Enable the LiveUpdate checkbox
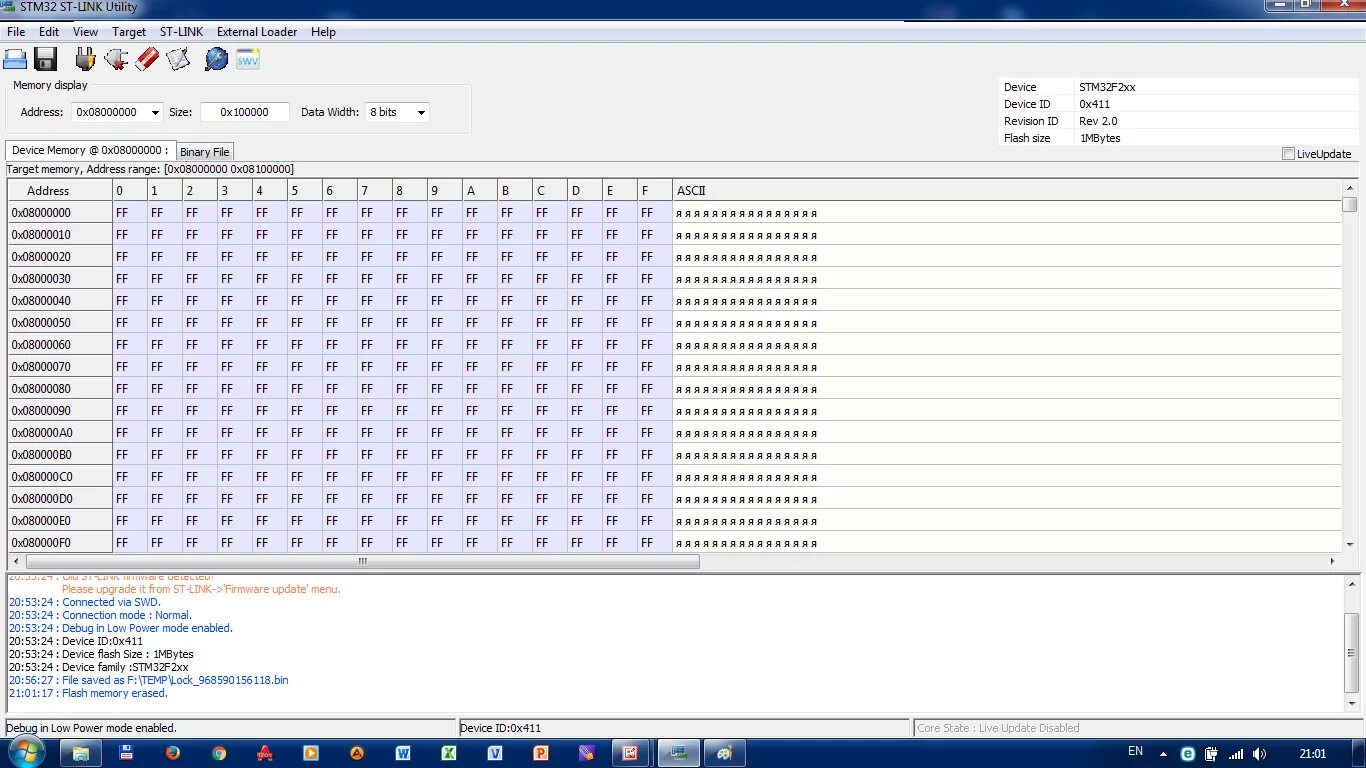Screen dimensions: 1366x768 click(x=1288, y=154)
